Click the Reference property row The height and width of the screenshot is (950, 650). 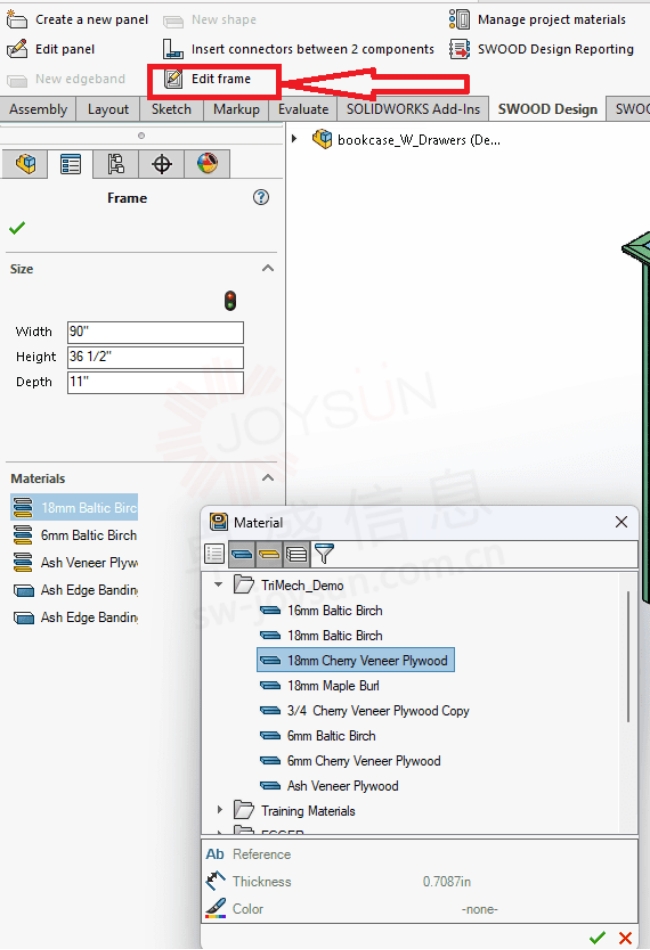click(420, 854)
